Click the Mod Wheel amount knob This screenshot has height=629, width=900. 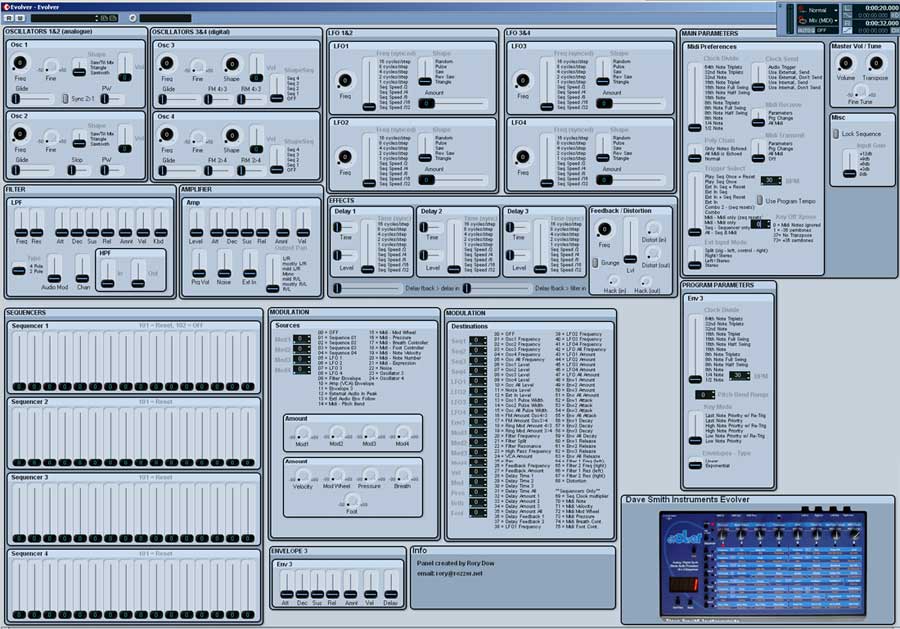[x=336, y=475]
